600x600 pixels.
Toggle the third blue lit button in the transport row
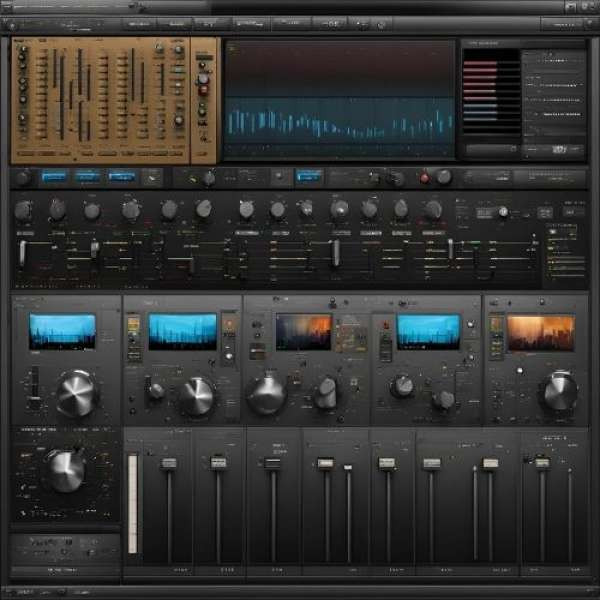pyautogui.click(x=122, y=177)
